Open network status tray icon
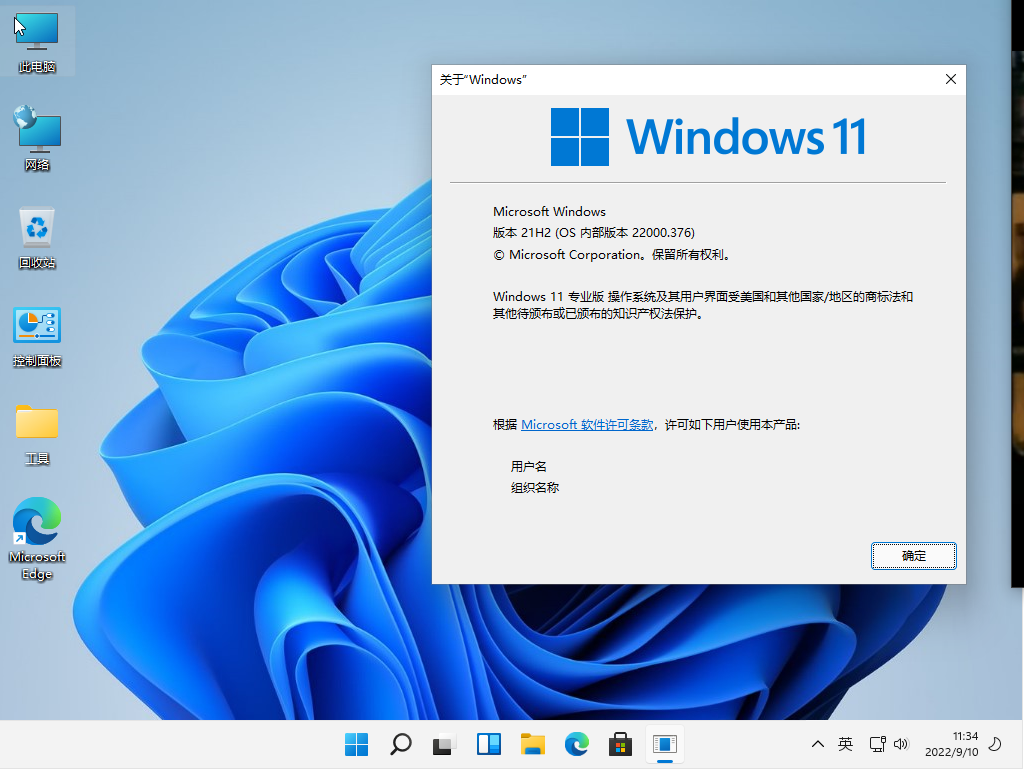This screenshot has height=770, width=1024. (877, 744)
